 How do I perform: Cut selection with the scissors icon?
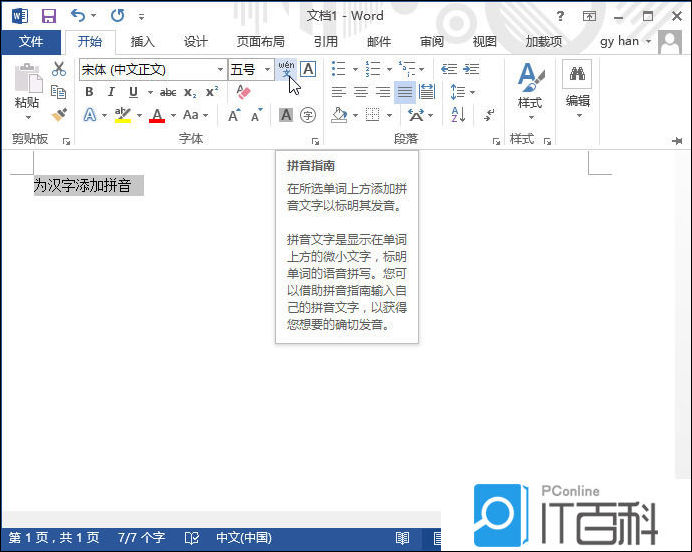(59, 69)
